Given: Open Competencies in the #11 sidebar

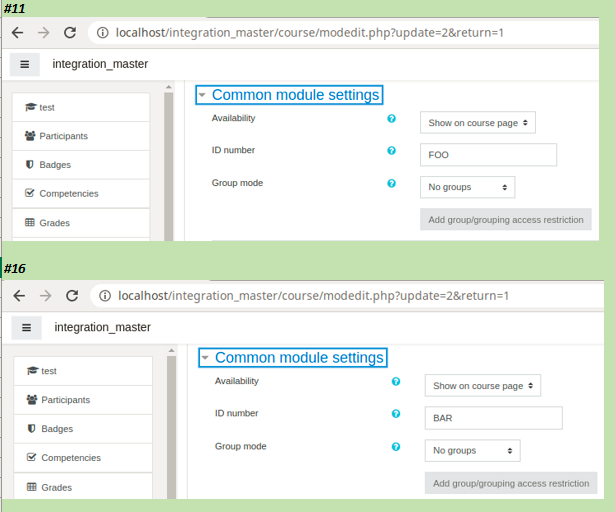Looking at the screenshot, I should pos(81,193).
